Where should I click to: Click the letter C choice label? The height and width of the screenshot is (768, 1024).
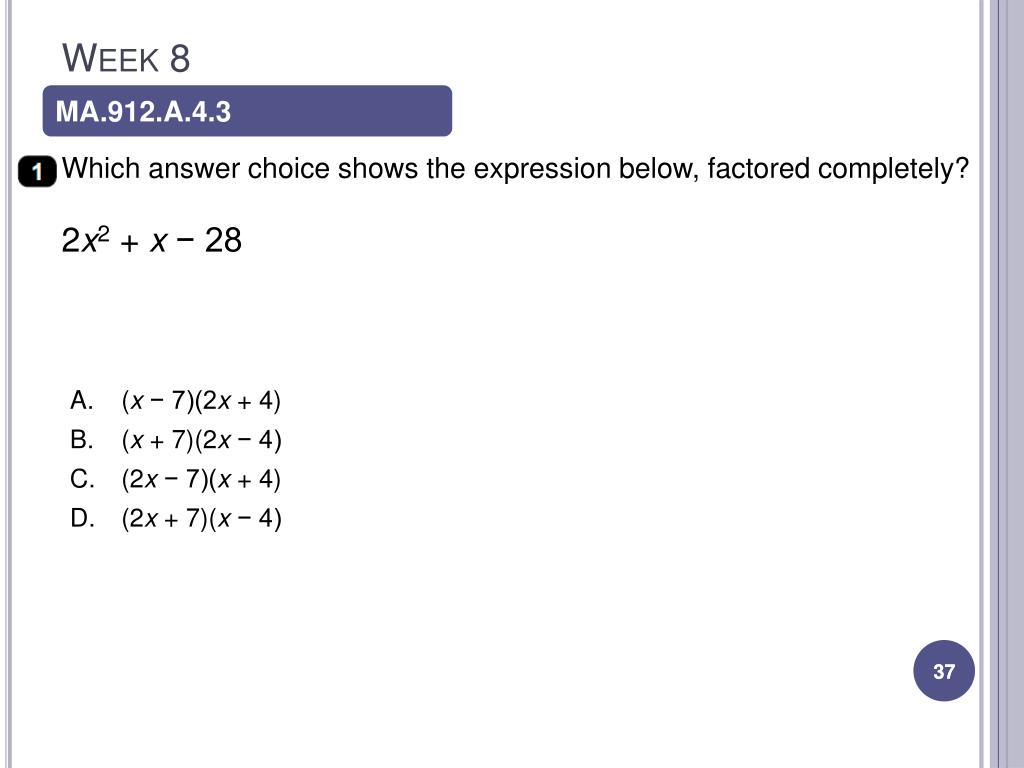coord(82,479)
